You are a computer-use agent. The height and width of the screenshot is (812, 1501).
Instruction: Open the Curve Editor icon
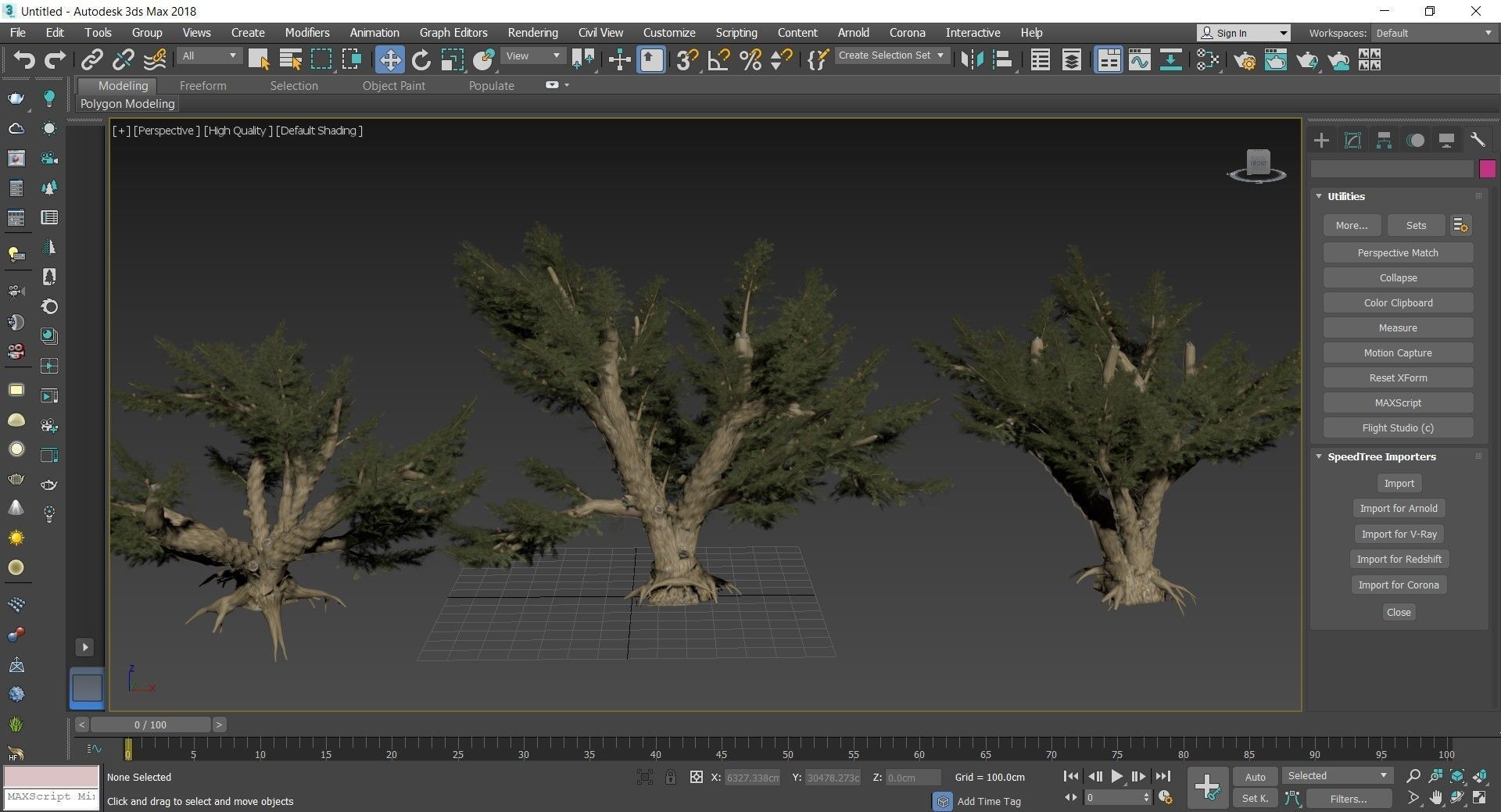click(x=1140, y=60)
